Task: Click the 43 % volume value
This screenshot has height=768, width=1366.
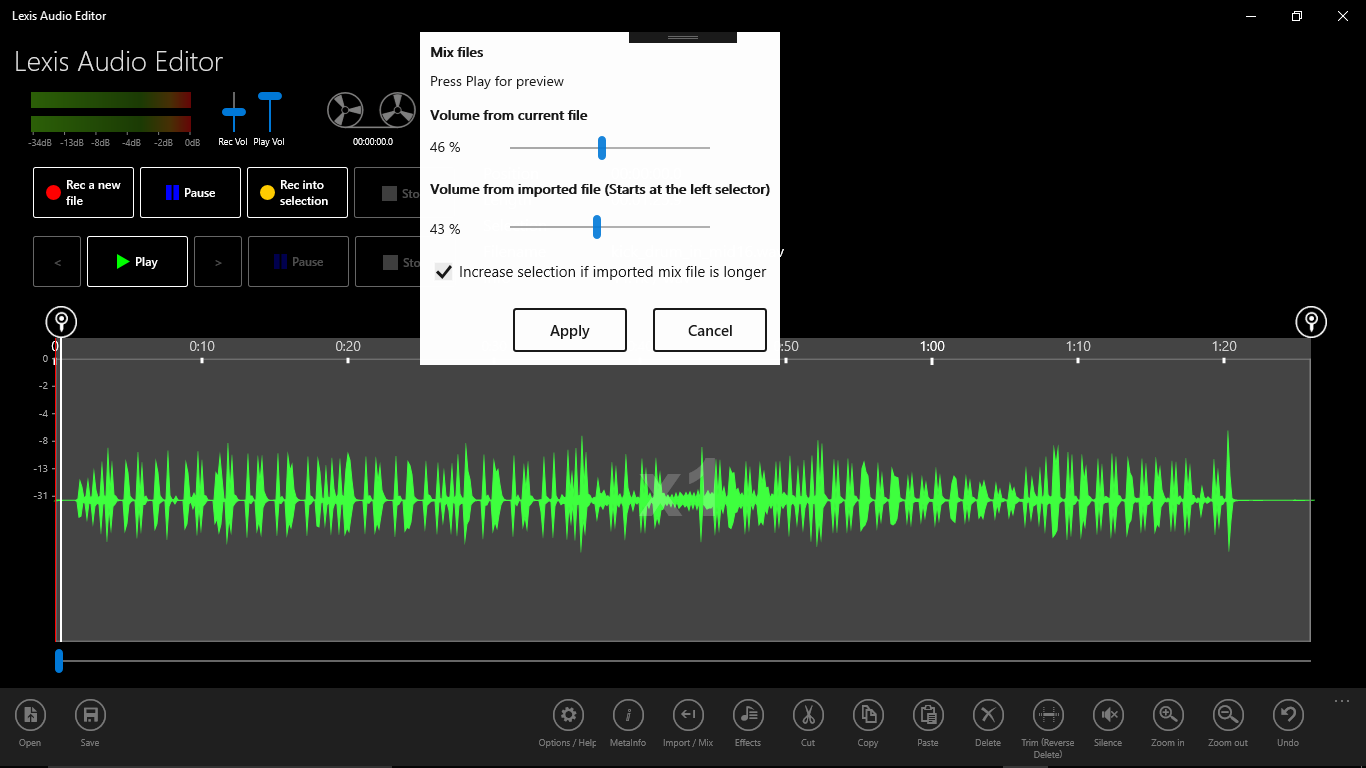Action: (x=445, y=229)
